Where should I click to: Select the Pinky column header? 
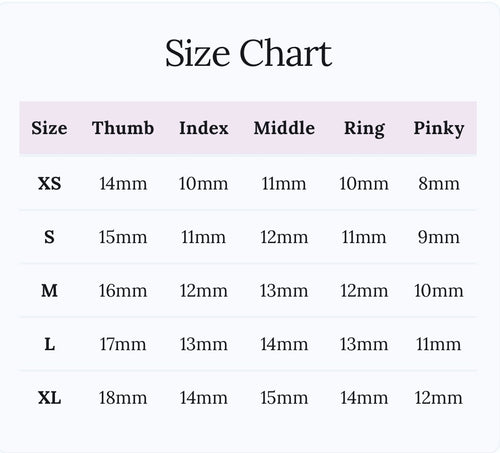tap(439, 129)
